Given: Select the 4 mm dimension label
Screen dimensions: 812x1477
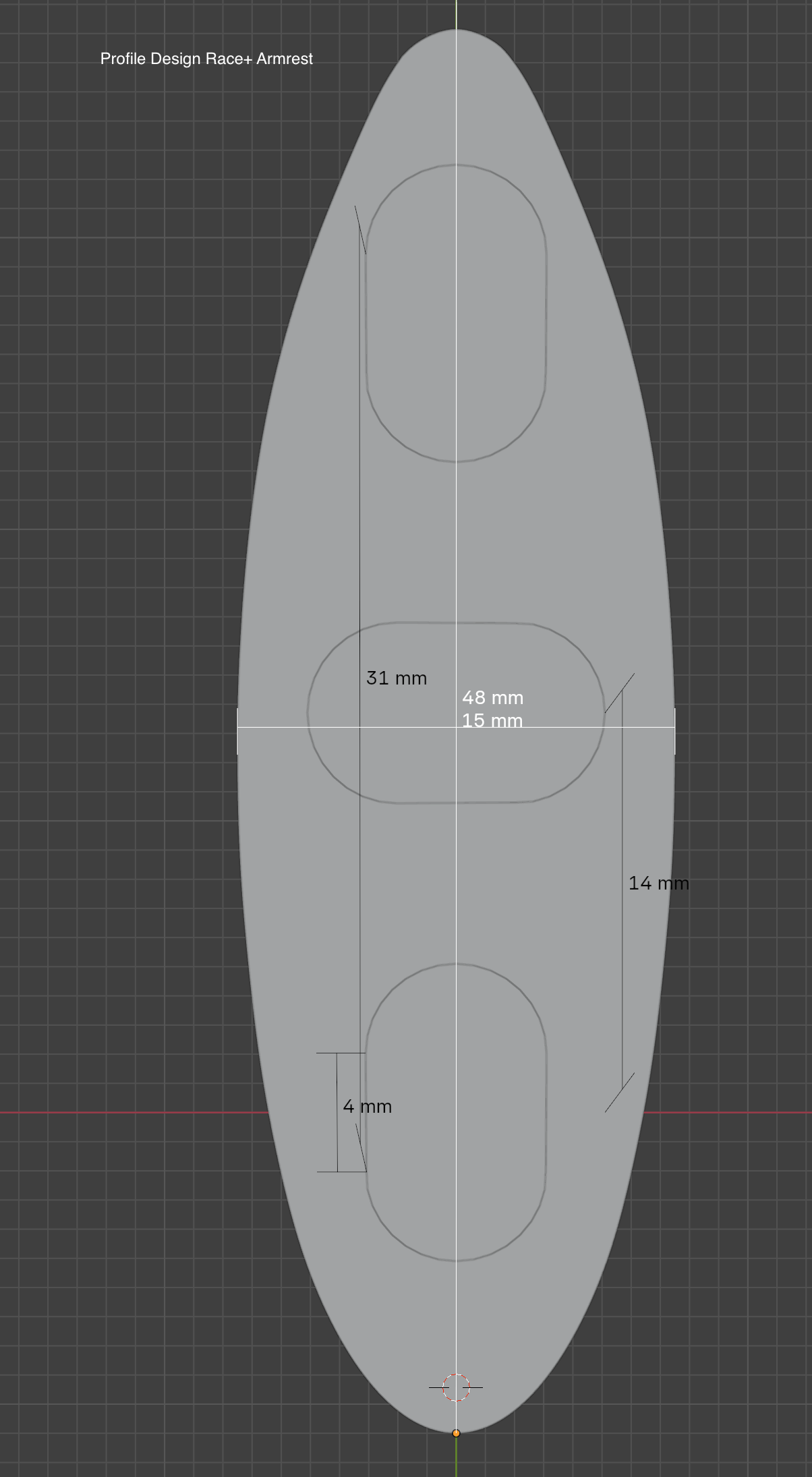Looking at the screenshot, I should point(367,1106).
